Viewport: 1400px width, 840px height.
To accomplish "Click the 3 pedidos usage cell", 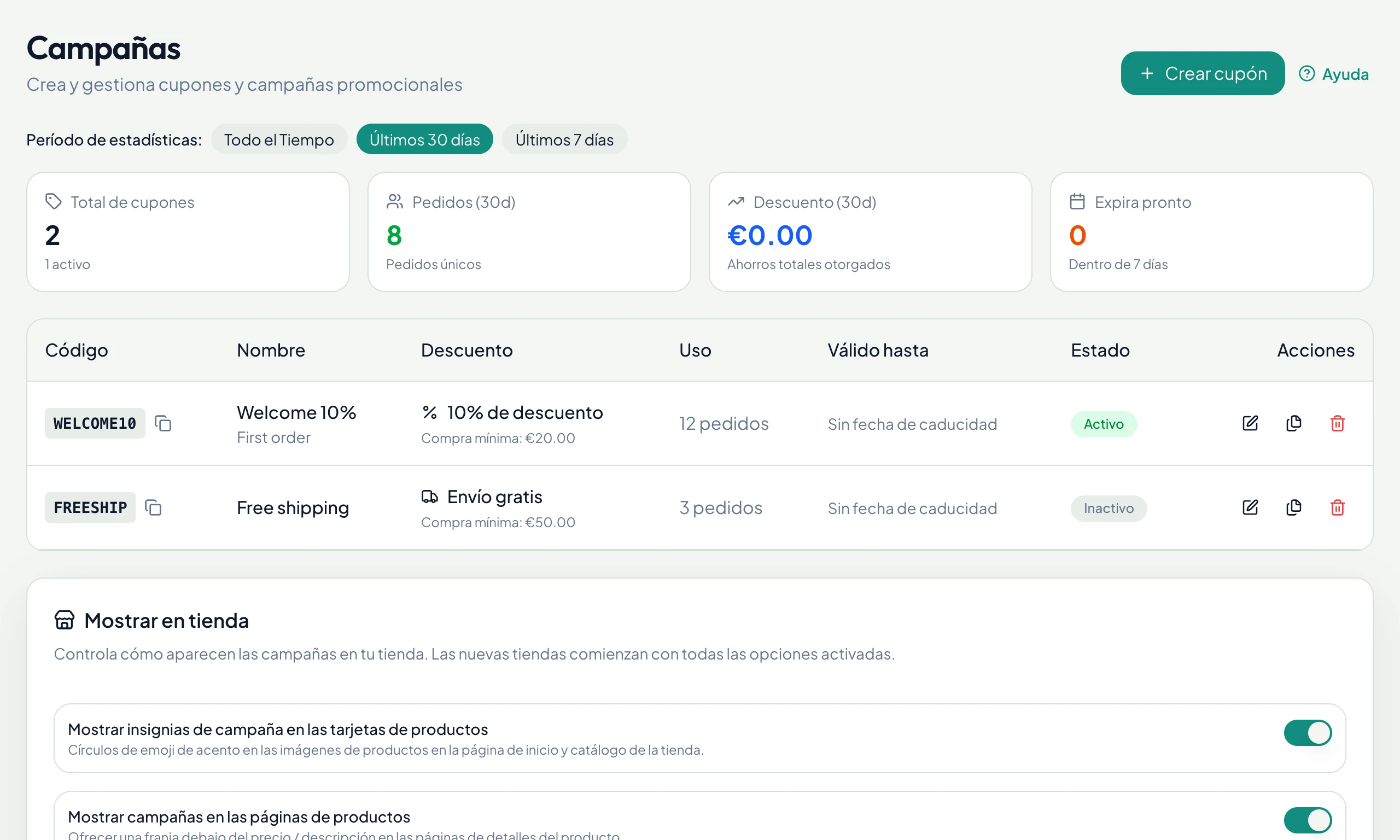I will 720,507.
